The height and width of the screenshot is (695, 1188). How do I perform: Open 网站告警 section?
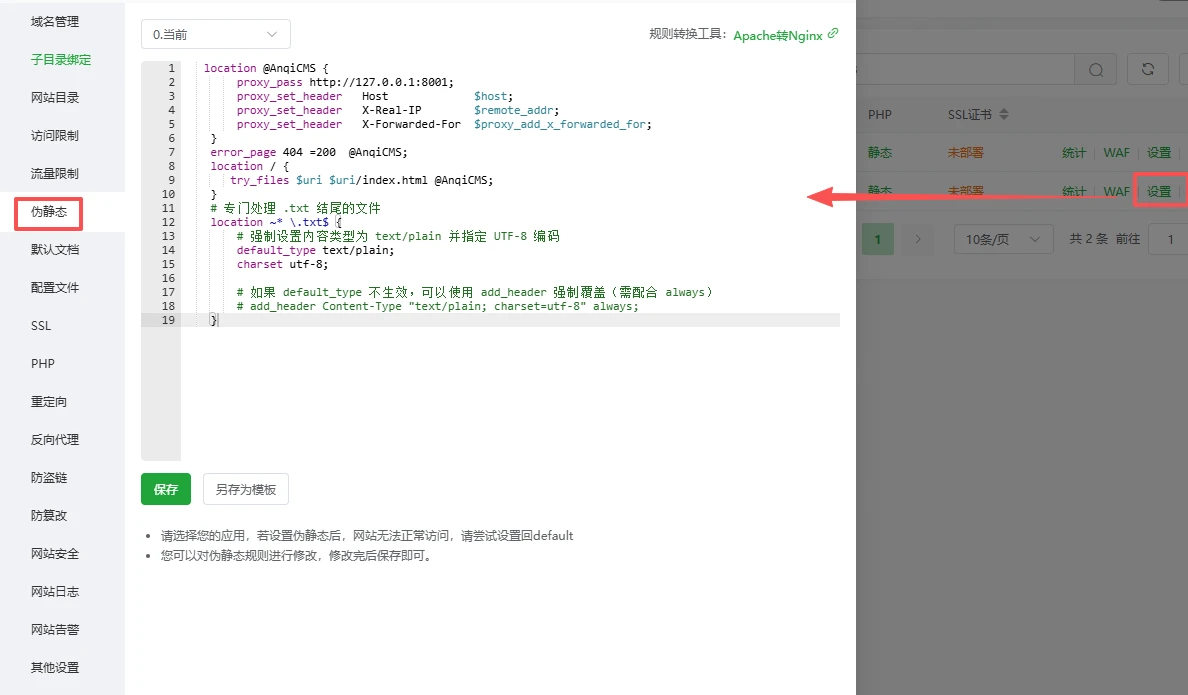point(55,630)
